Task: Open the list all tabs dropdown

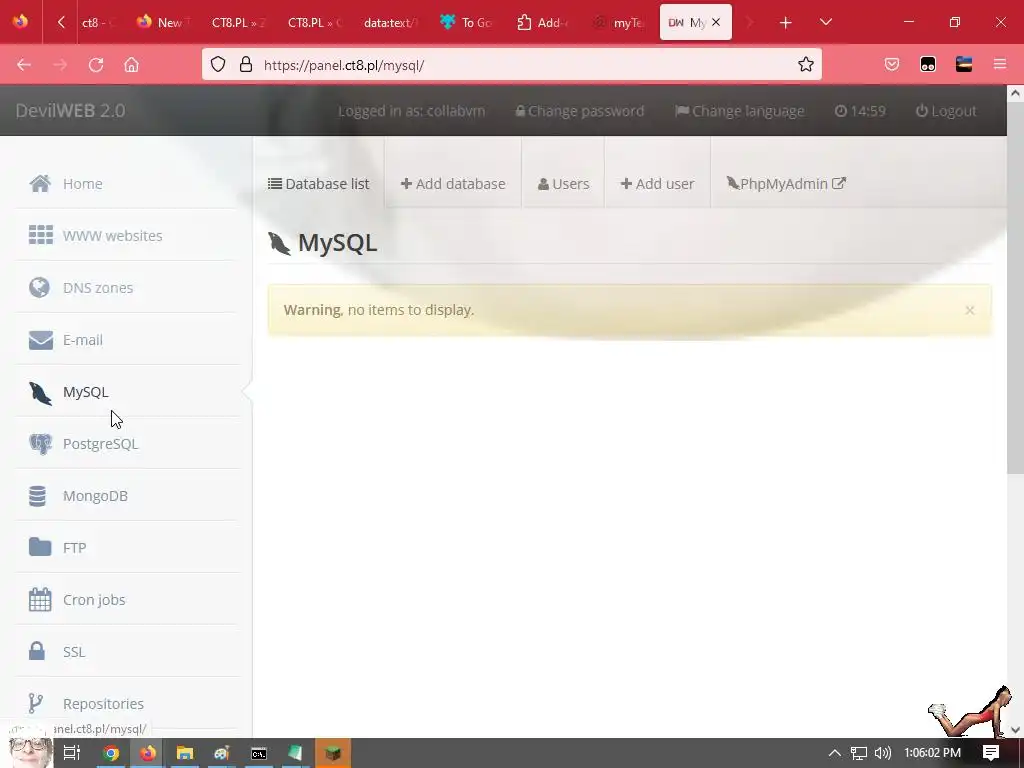Action: pyautogui.click(x=826, y=23)
